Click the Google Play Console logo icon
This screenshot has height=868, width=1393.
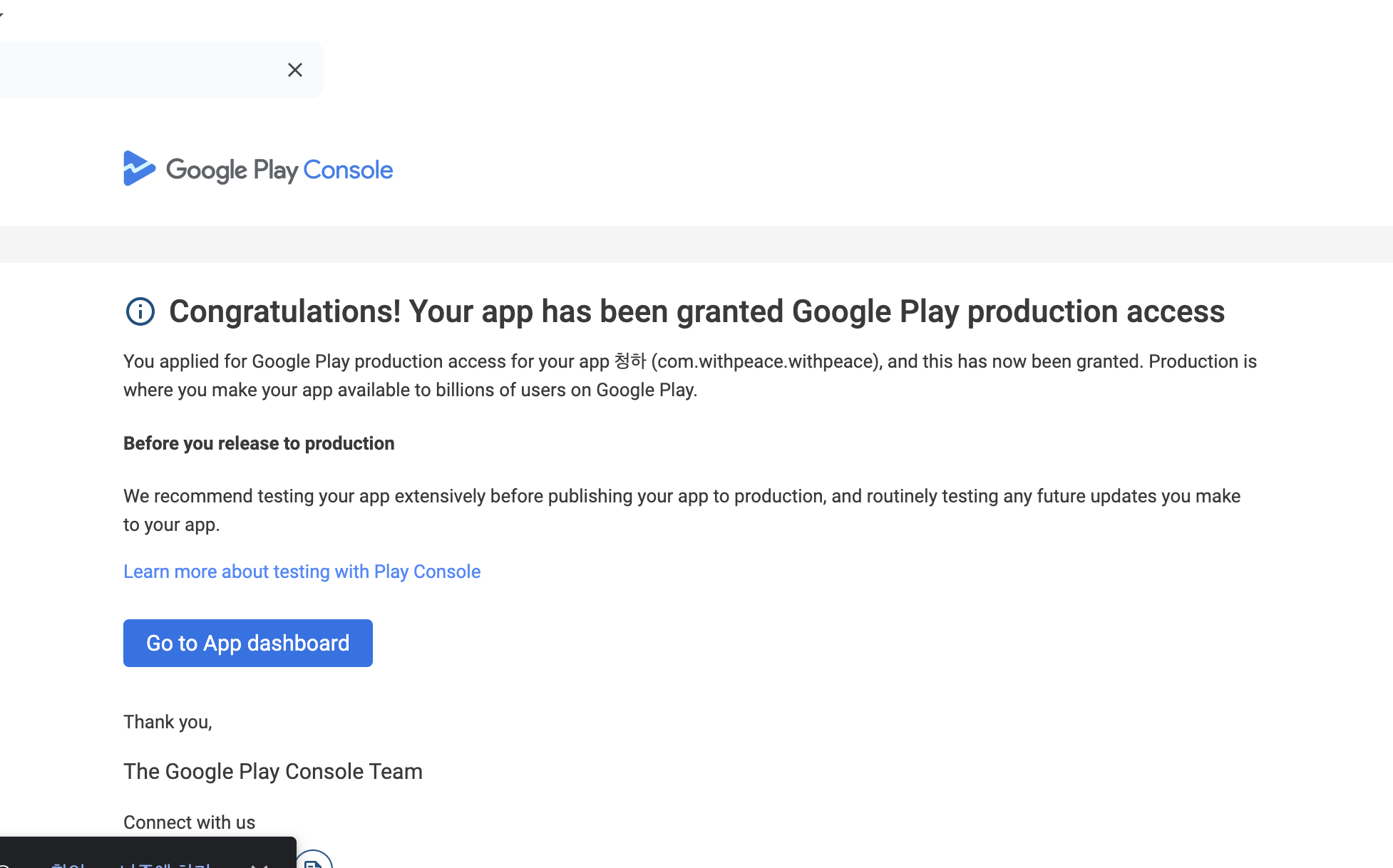[x=139, y=169]
